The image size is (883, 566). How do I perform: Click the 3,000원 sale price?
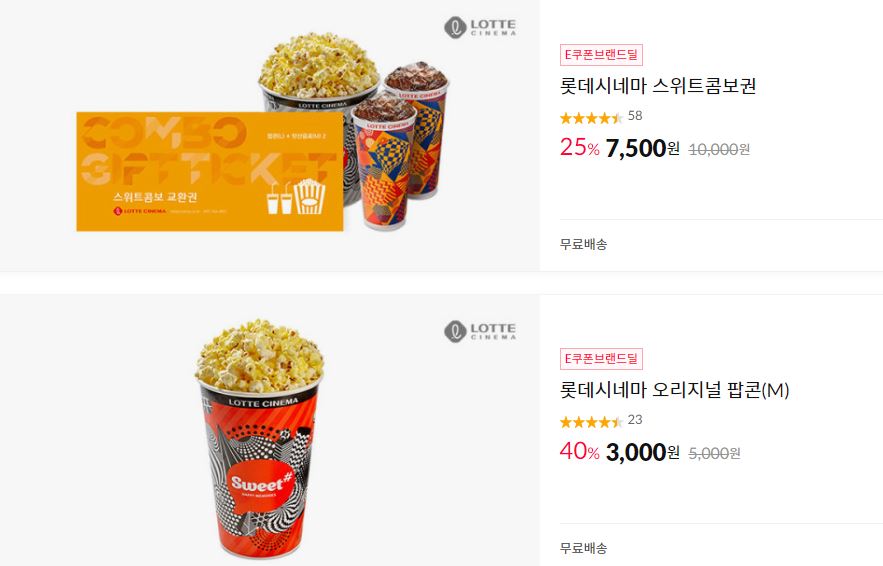point(643,452)
